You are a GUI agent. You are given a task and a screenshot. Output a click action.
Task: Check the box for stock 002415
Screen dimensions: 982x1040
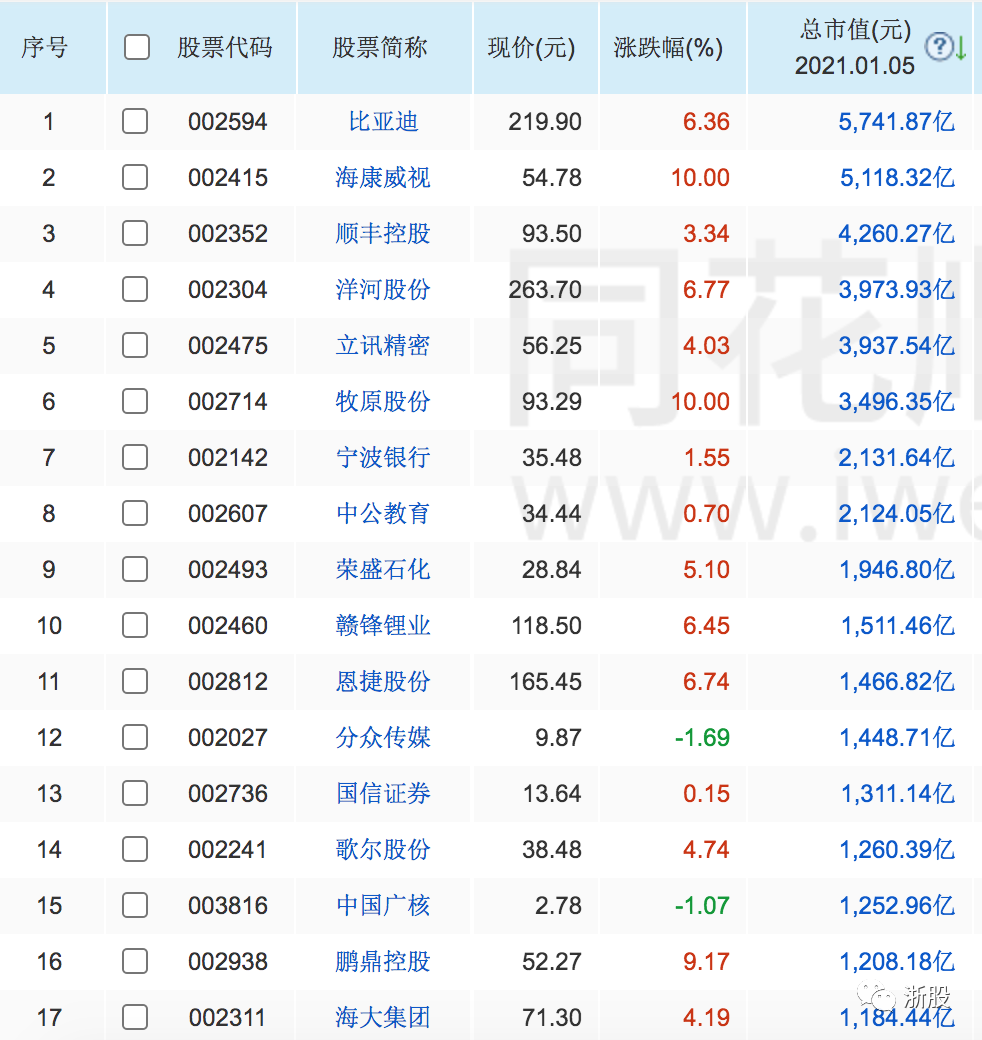tap(135, 177)
